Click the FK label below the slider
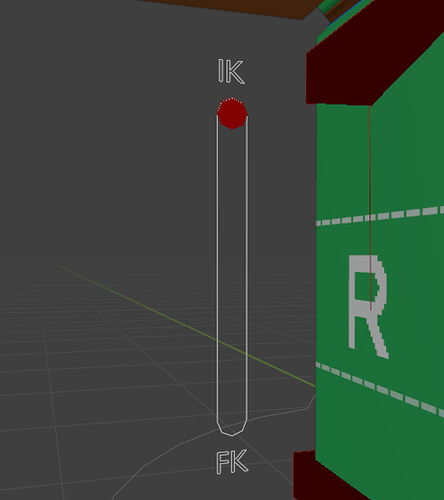444x500 pixels. (232, 462)
